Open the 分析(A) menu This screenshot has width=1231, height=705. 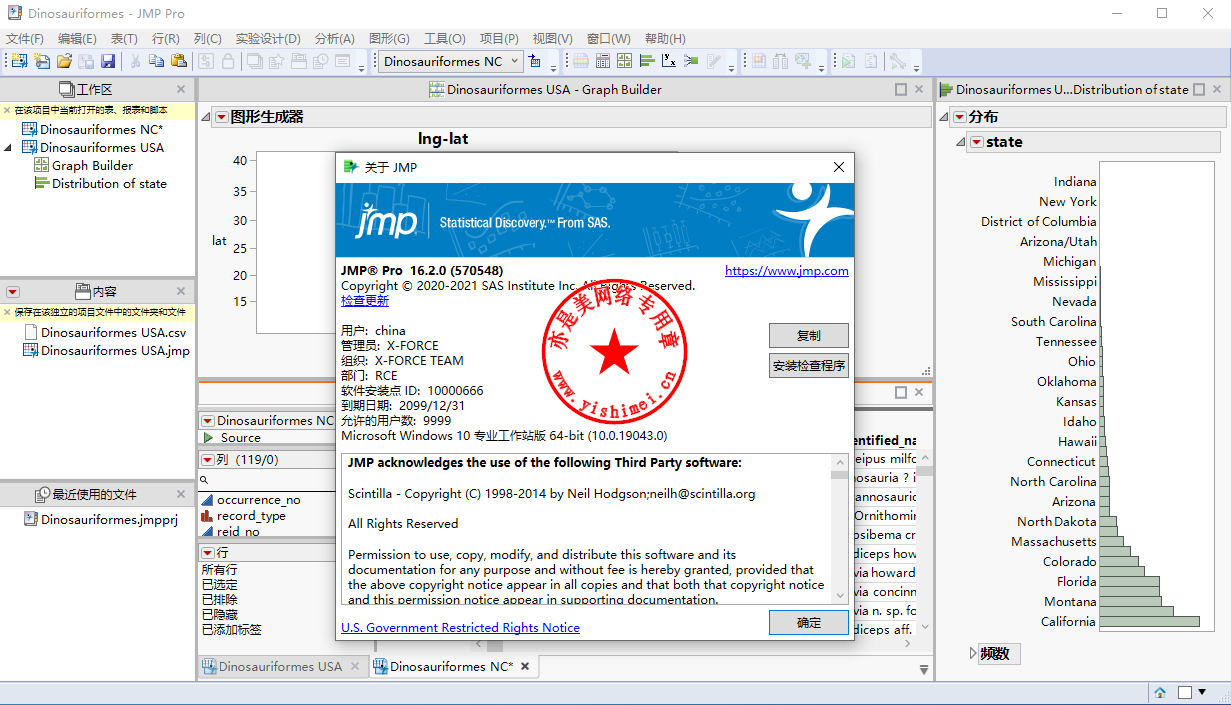pos(334,38)
